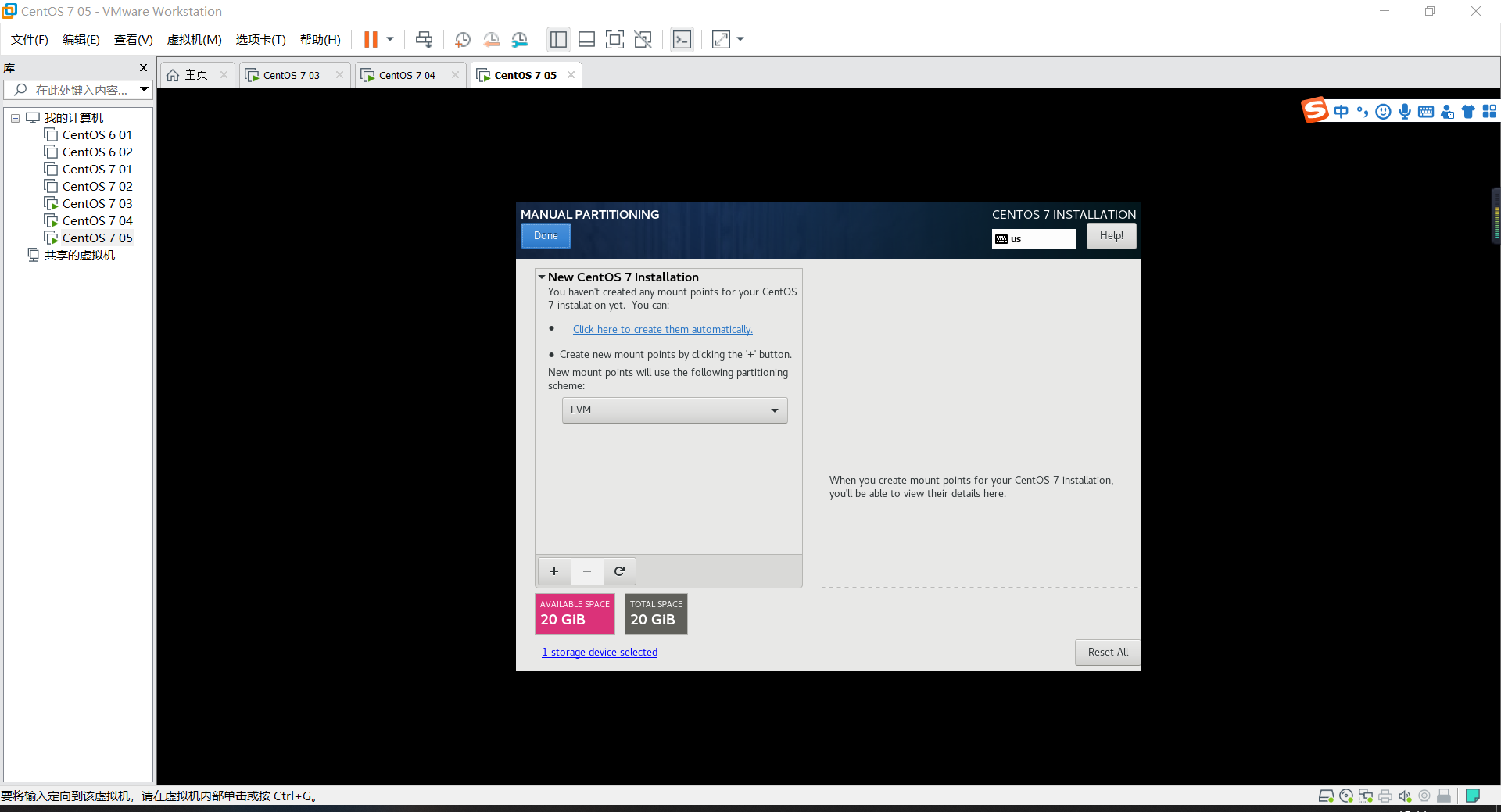Screen dimensions: 1501x812
Task: Open the Sogou soft keyboard
Action: tap(1426, 112)
